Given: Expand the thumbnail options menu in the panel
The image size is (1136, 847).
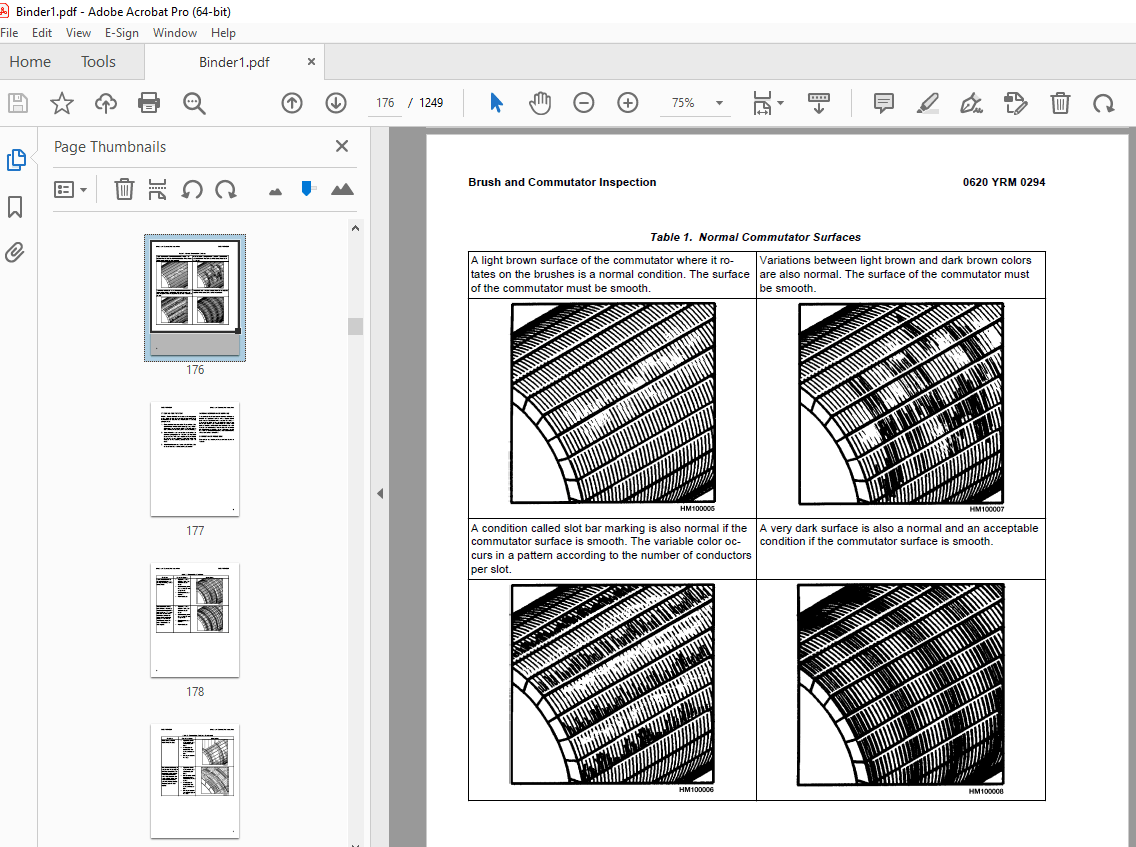Looking at the screenshot, I should pos(70,189).
